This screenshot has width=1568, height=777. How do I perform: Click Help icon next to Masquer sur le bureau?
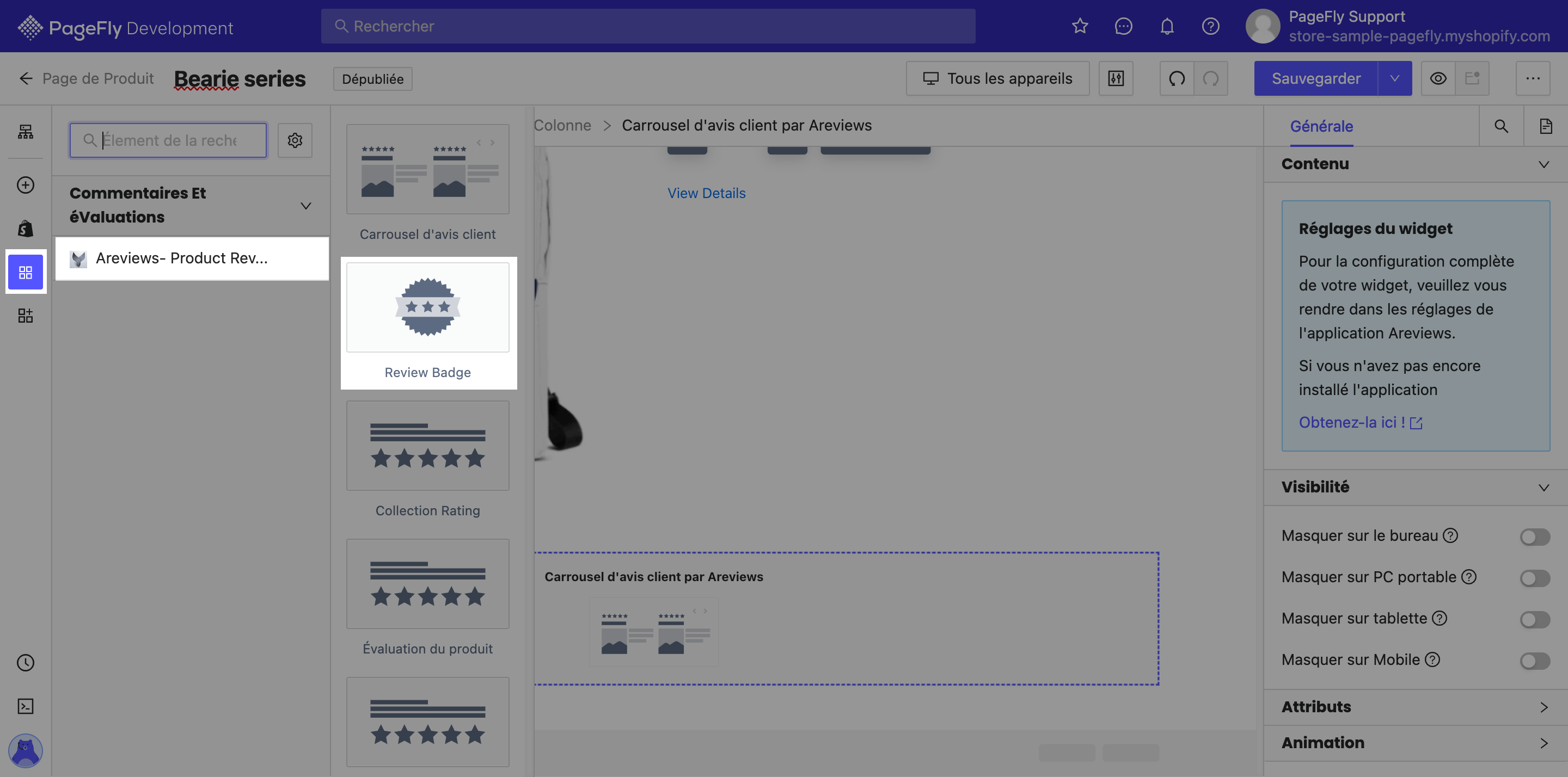point(1450,535)
